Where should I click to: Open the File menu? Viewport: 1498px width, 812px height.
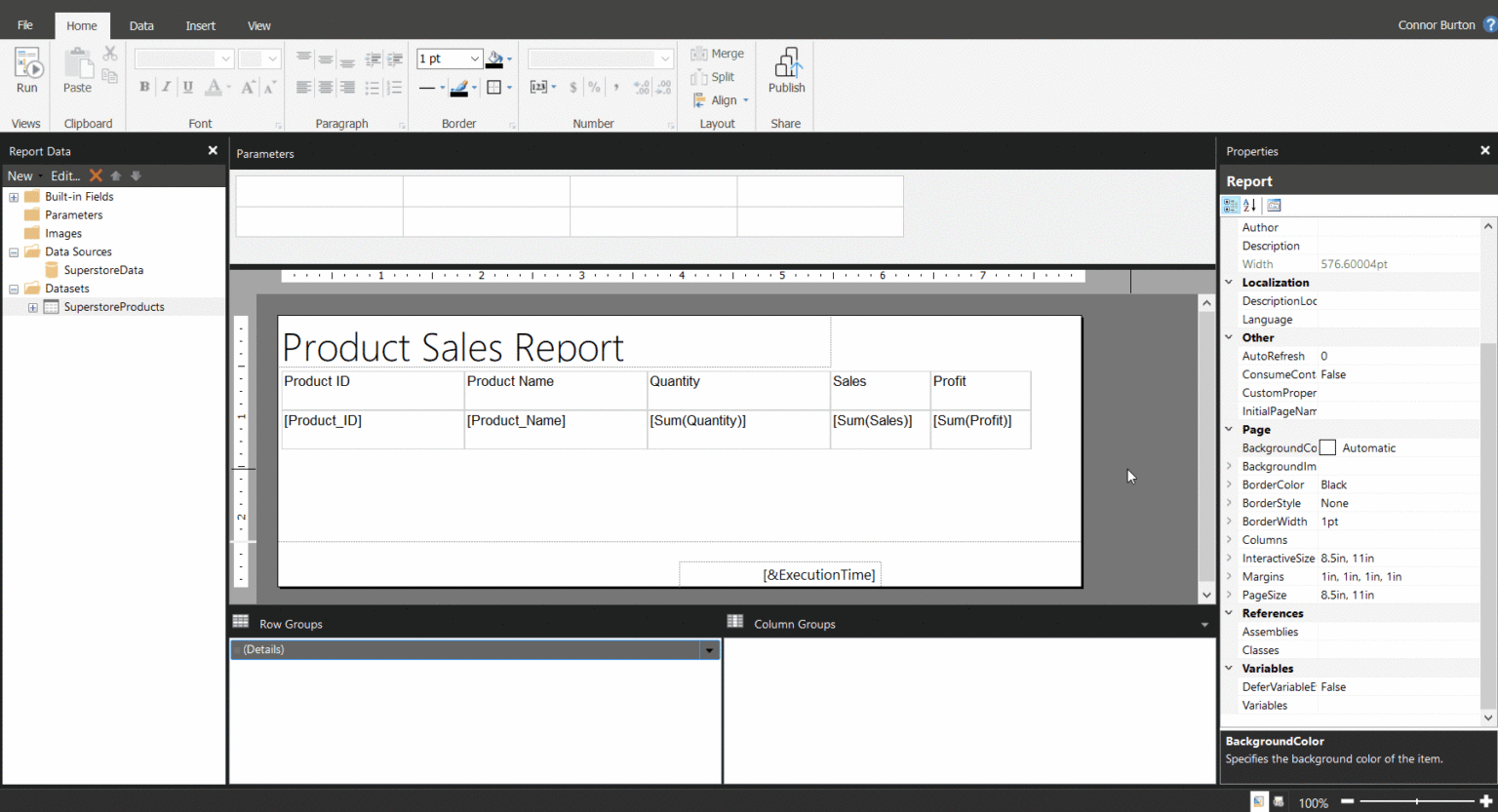point(23,25)
